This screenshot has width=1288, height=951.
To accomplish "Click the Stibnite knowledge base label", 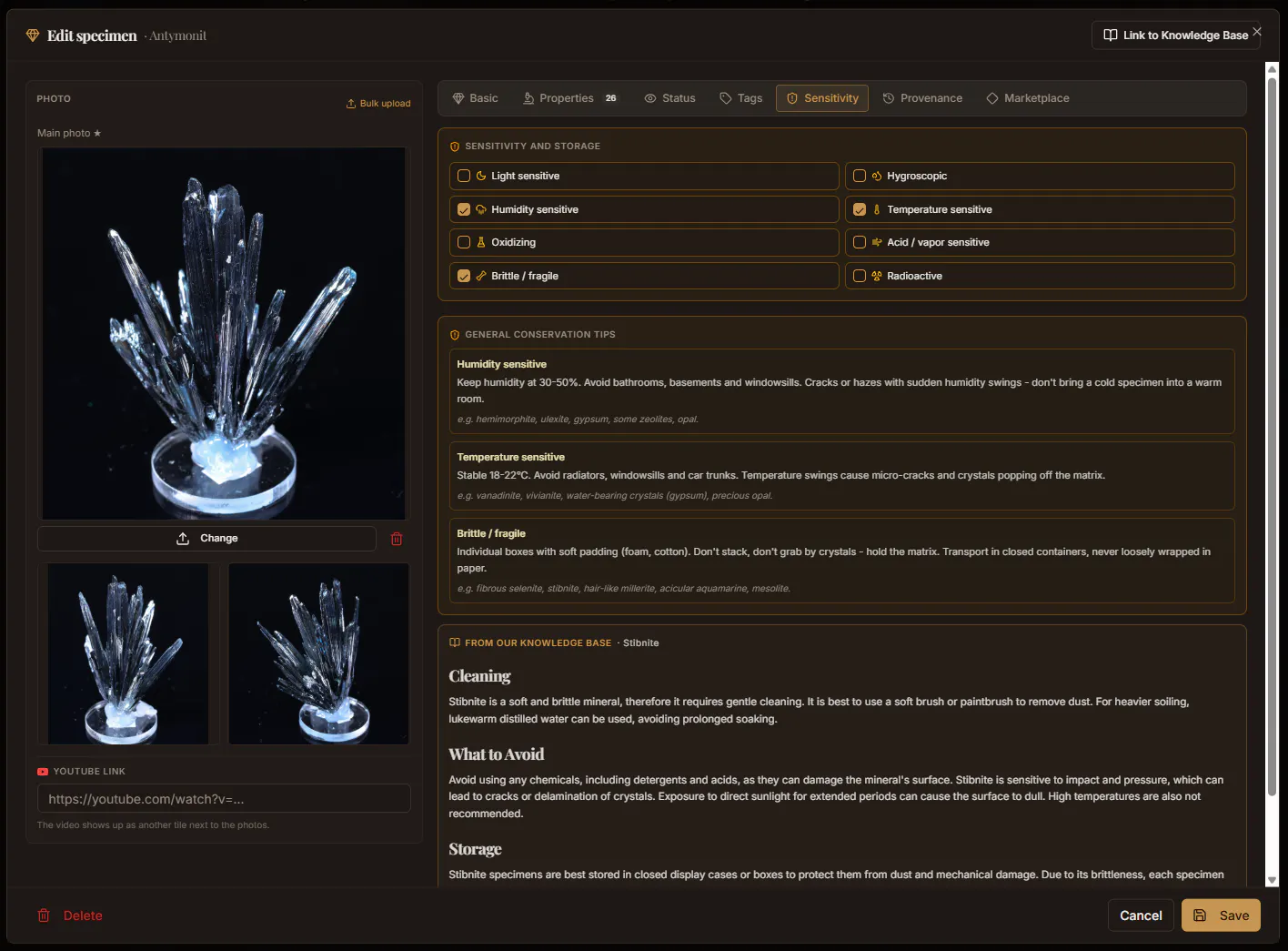I will click(x=641, y=642).
